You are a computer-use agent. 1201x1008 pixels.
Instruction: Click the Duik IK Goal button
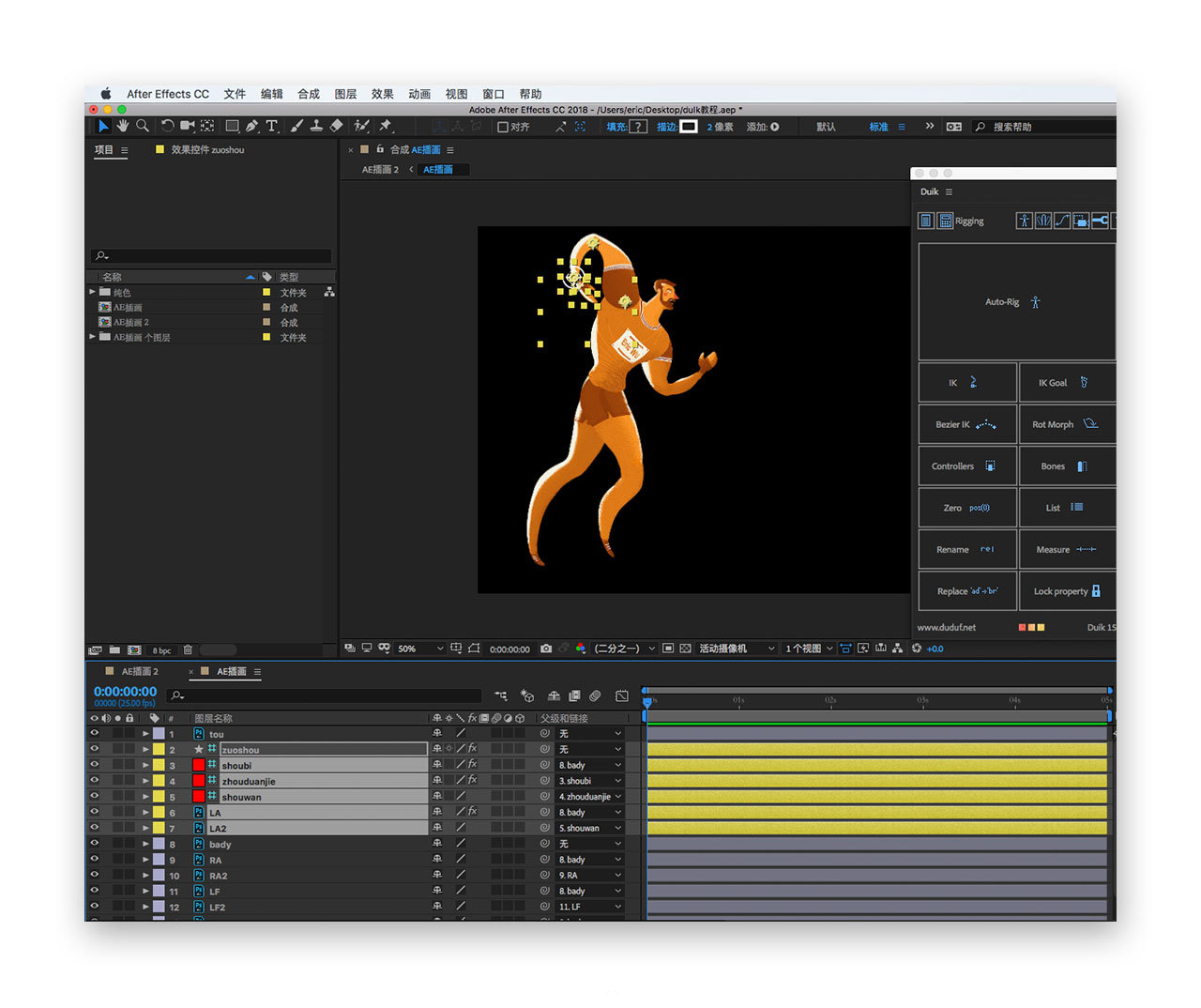(x=1067, y=383)
